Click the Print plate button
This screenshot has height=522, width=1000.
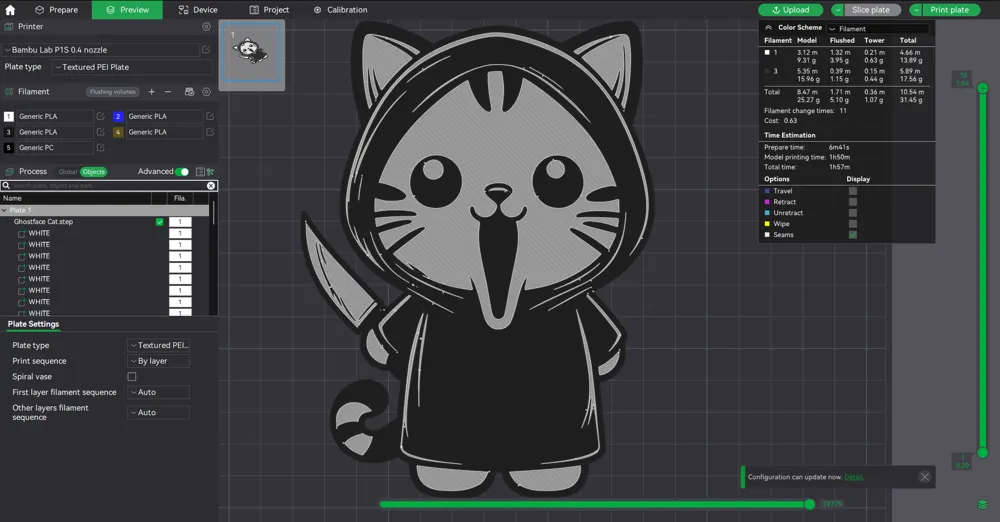949,10
